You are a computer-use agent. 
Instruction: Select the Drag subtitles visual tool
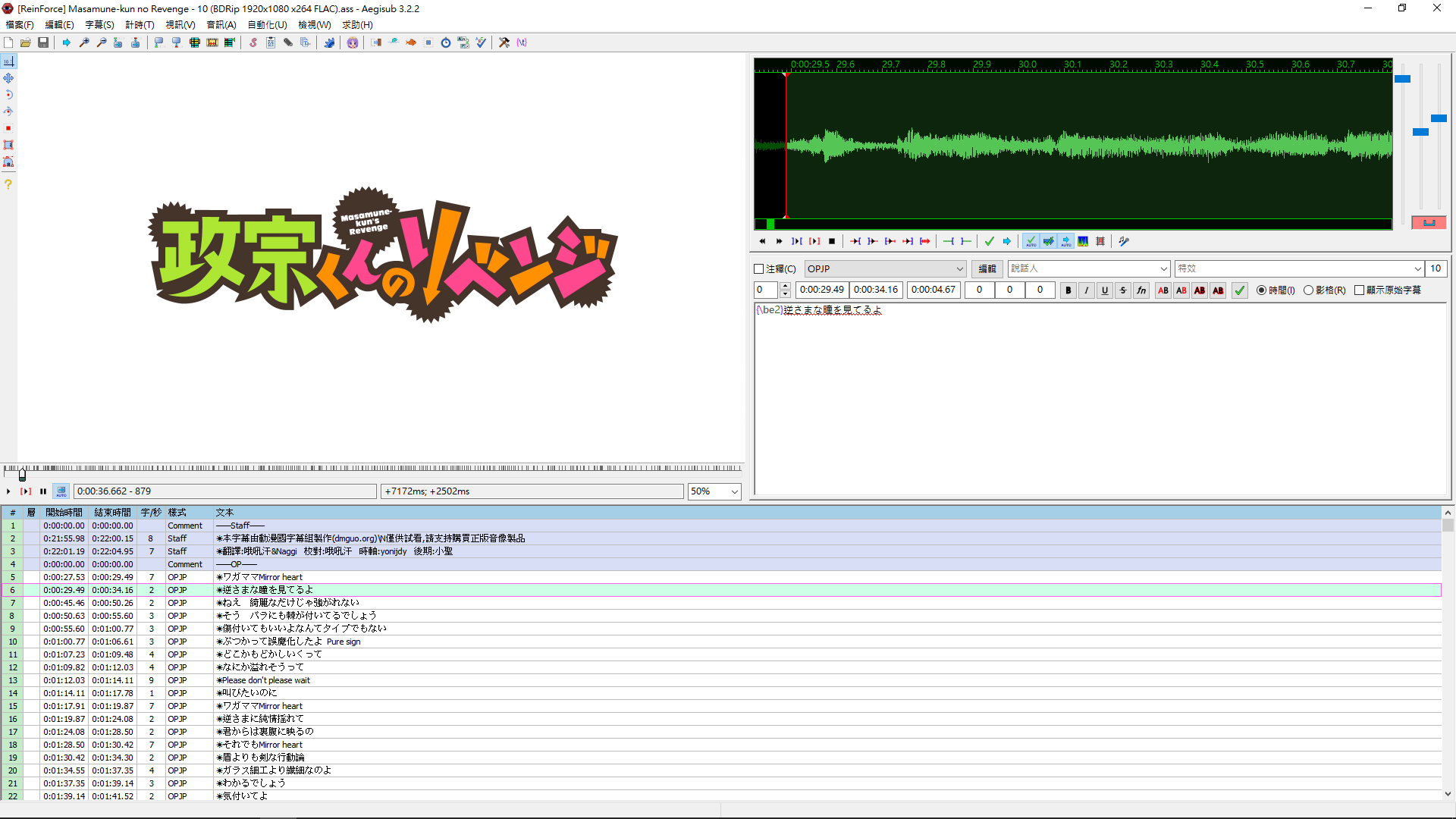[8, 78]
